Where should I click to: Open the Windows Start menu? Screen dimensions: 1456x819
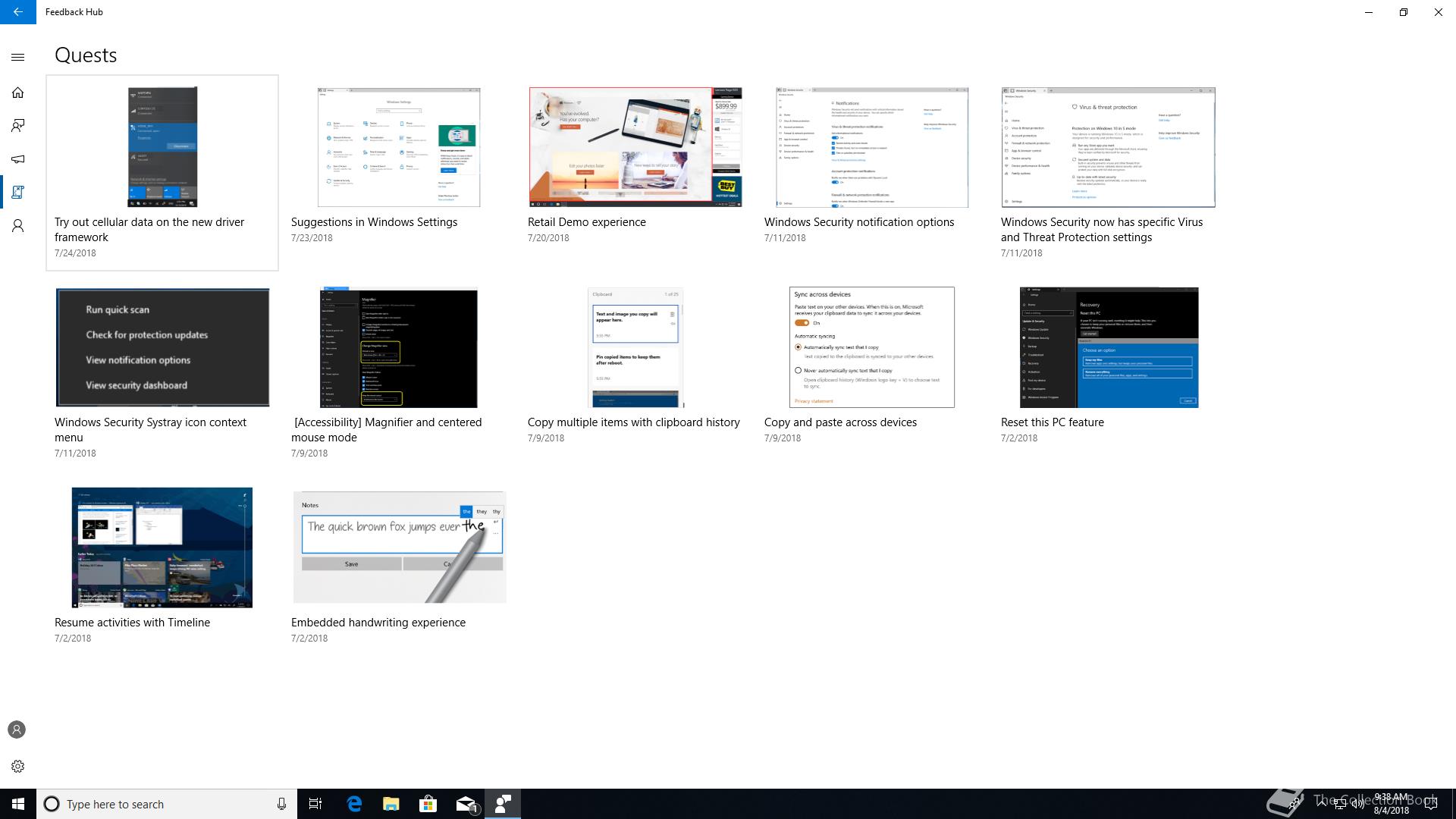(x=18, y=804)
